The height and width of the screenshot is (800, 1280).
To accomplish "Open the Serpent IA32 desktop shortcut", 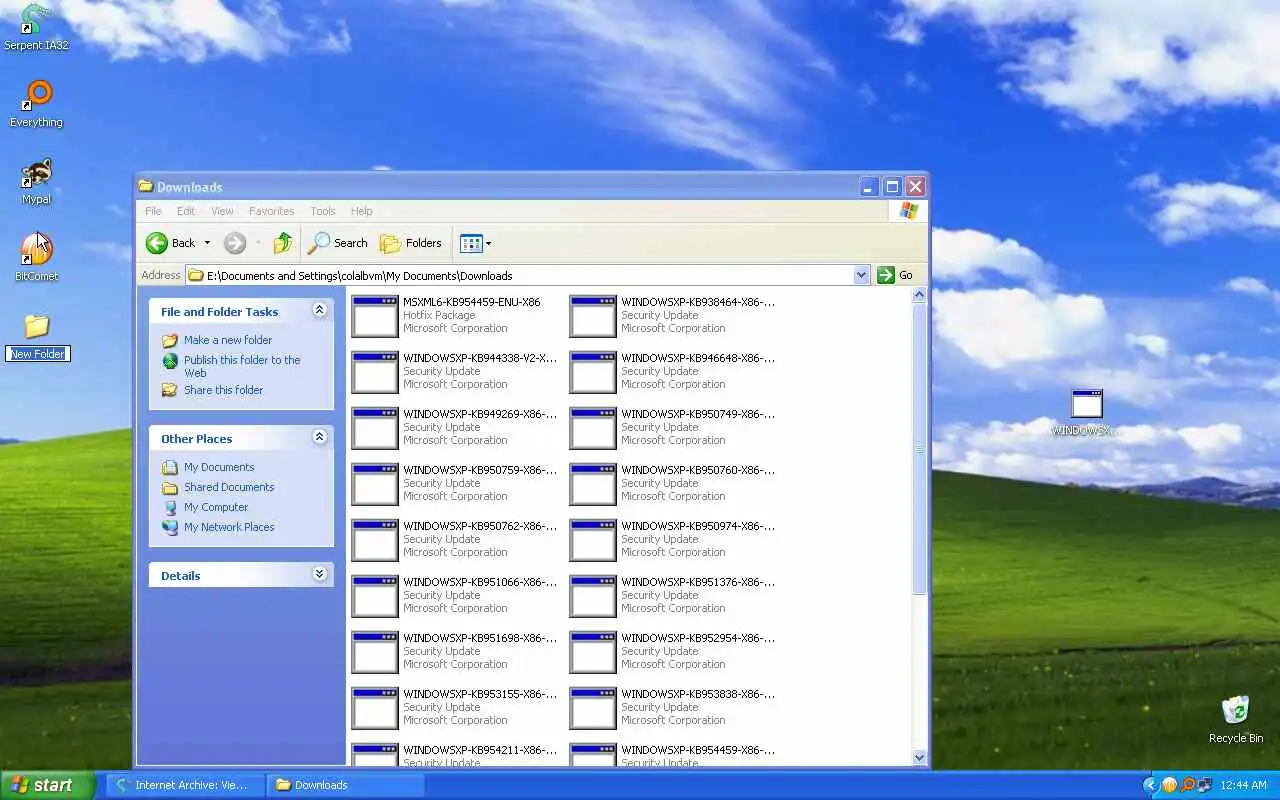I will pyautogui.click(x=36, y=27).
